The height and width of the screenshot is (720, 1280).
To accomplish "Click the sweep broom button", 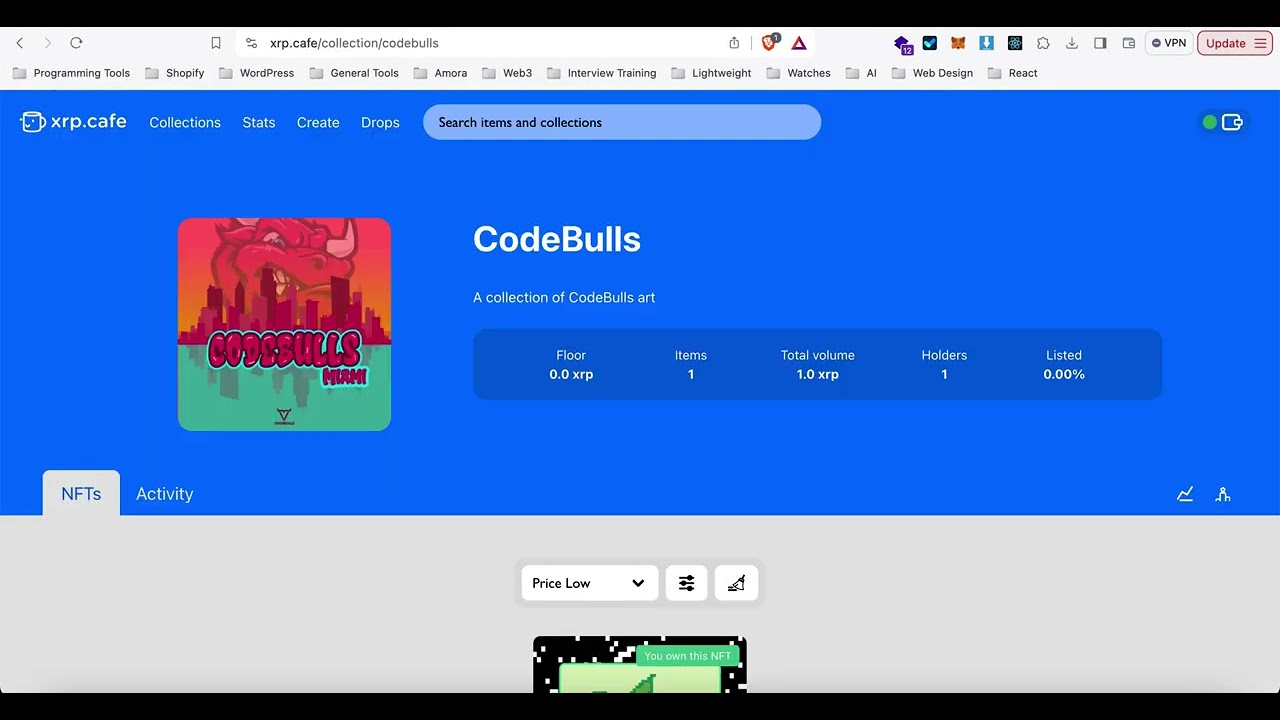I will pos(736,583).
